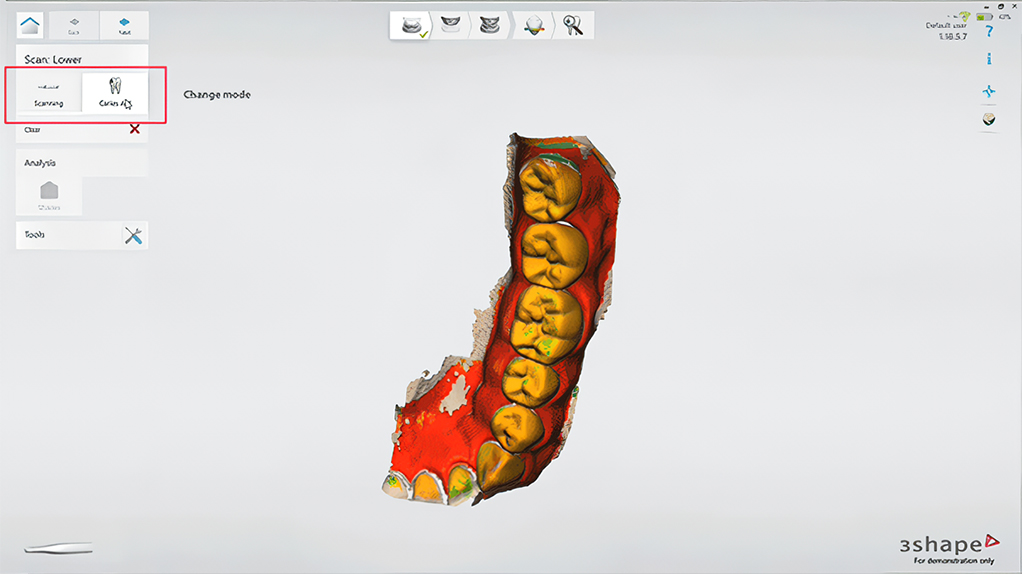The width and height of the screenshot is (1022, 574).
Task: Go to the Home screen icon
Action: click(31, 25)
